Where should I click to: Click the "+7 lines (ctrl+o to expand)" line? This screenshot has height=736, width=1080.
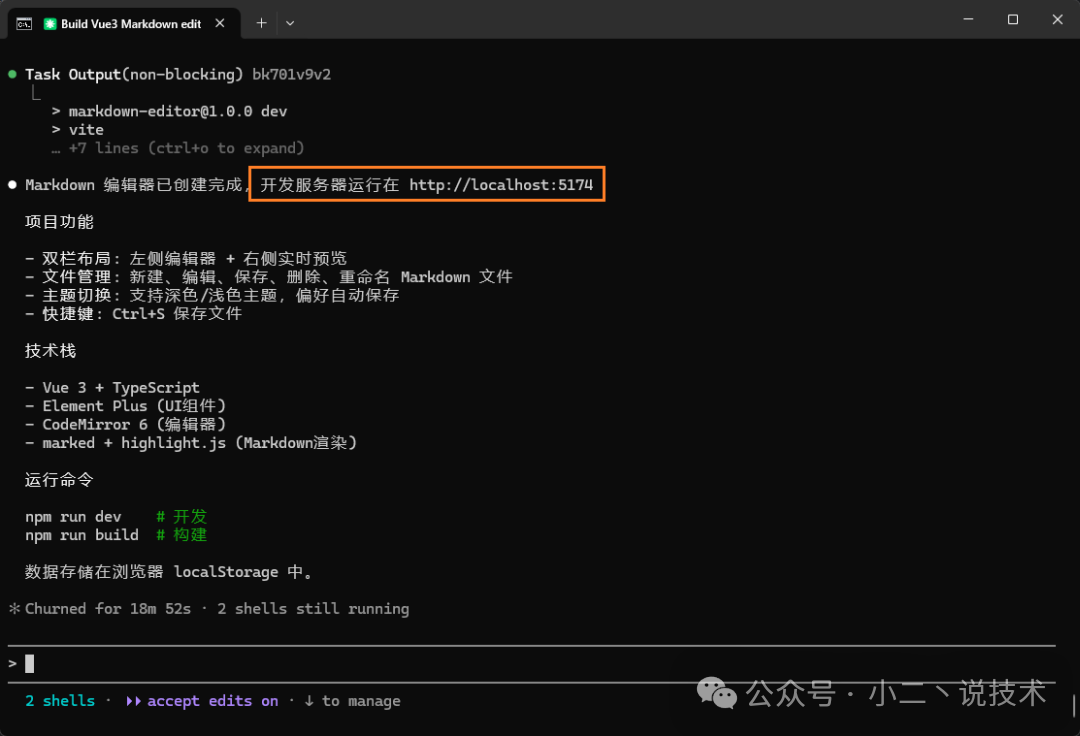(x=178, y=148)
